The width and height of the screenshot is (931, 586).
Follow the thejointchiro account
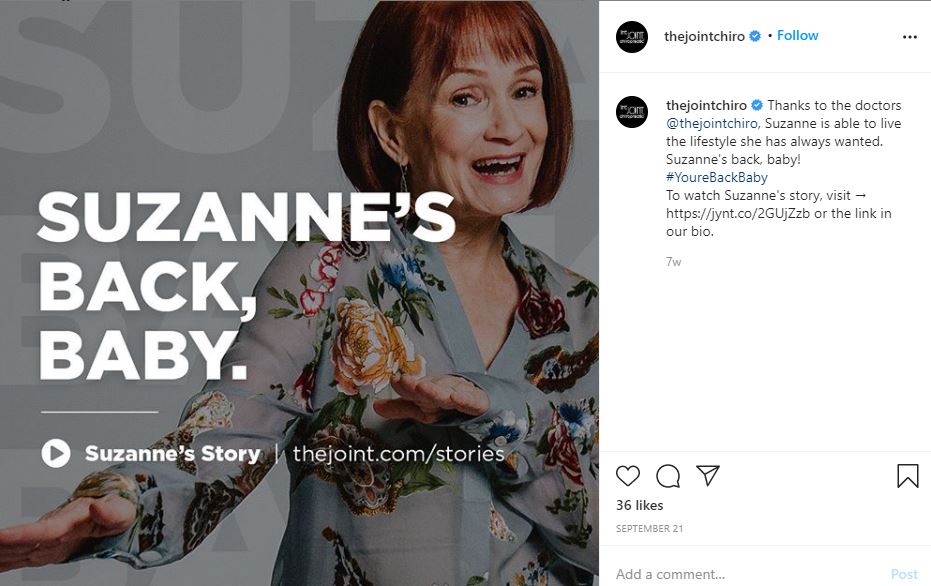pyautogui.click(x=798, y=36)
